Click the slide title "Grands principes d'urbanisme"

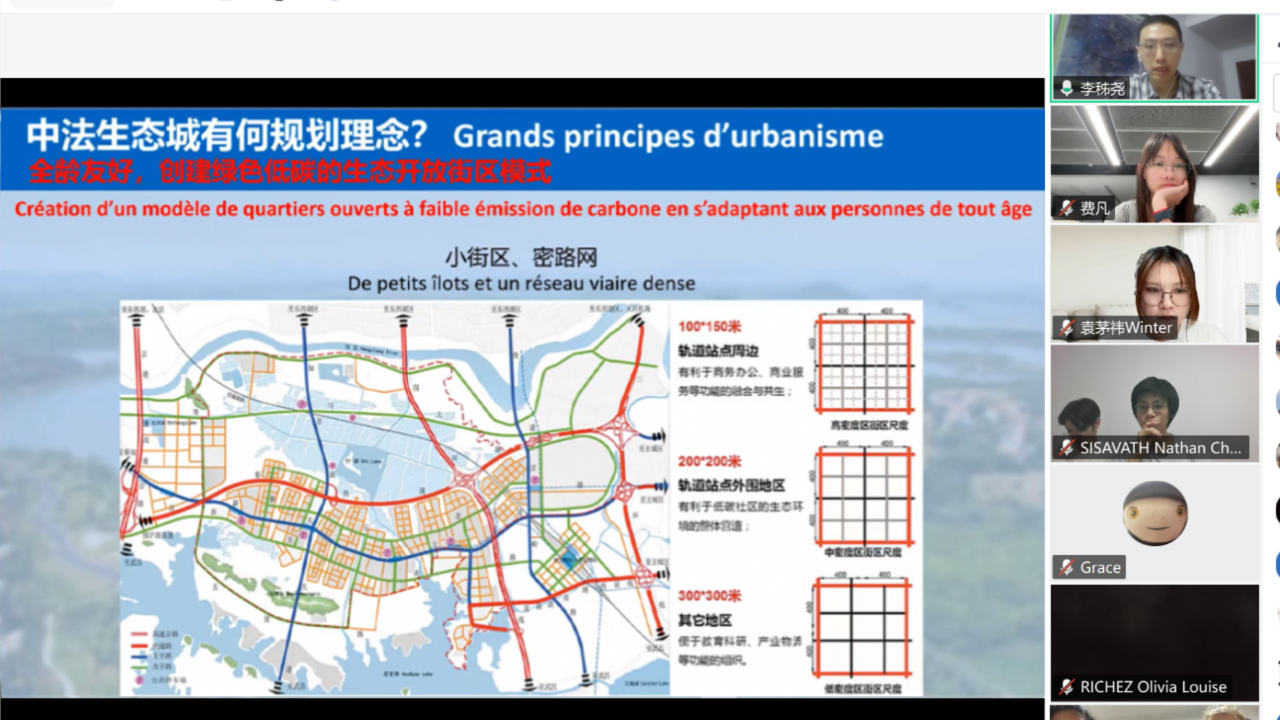click(668, 136)
